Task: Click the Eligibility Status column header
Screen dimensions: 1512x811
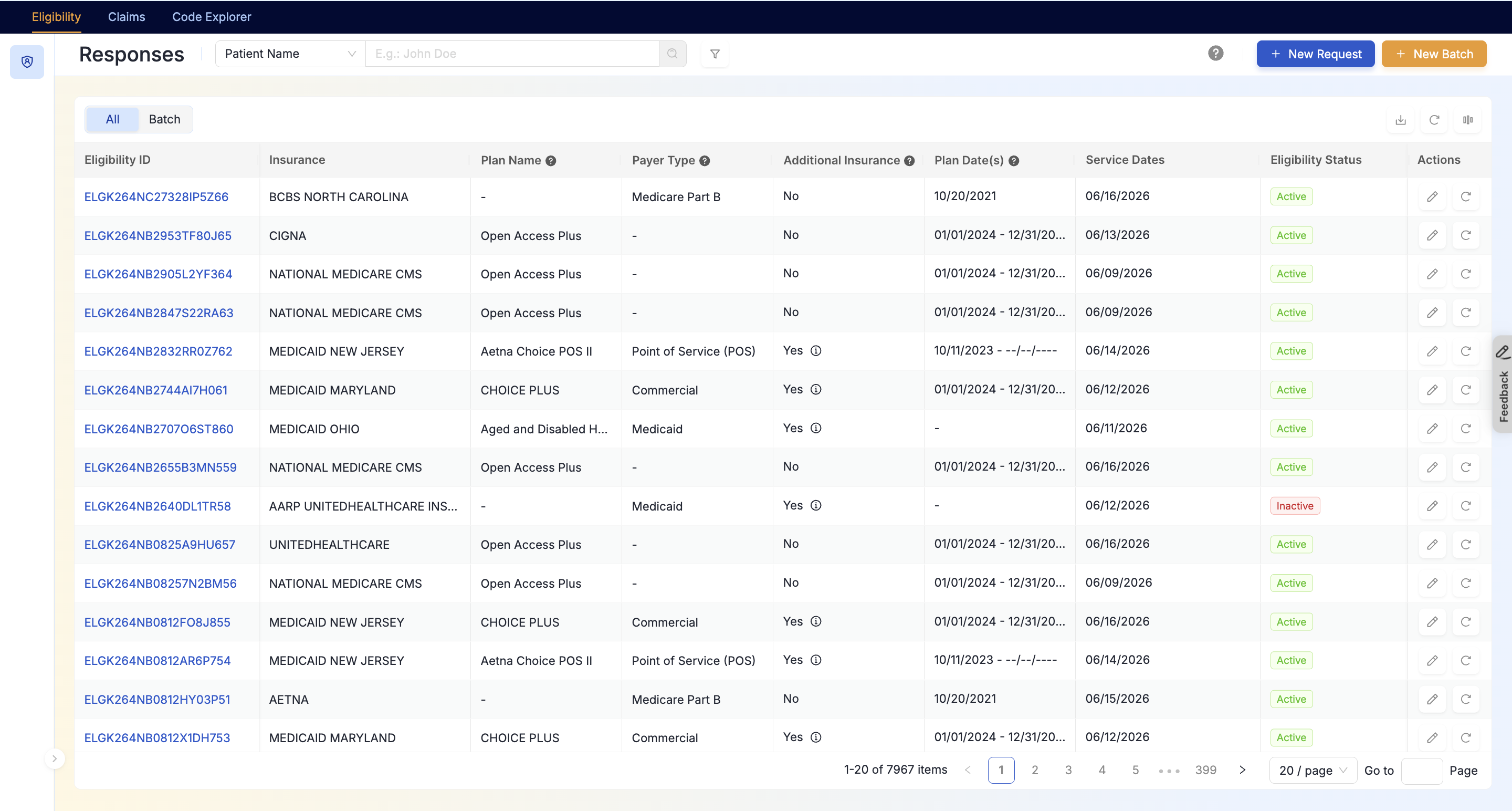Action: tap(1316, 160)
